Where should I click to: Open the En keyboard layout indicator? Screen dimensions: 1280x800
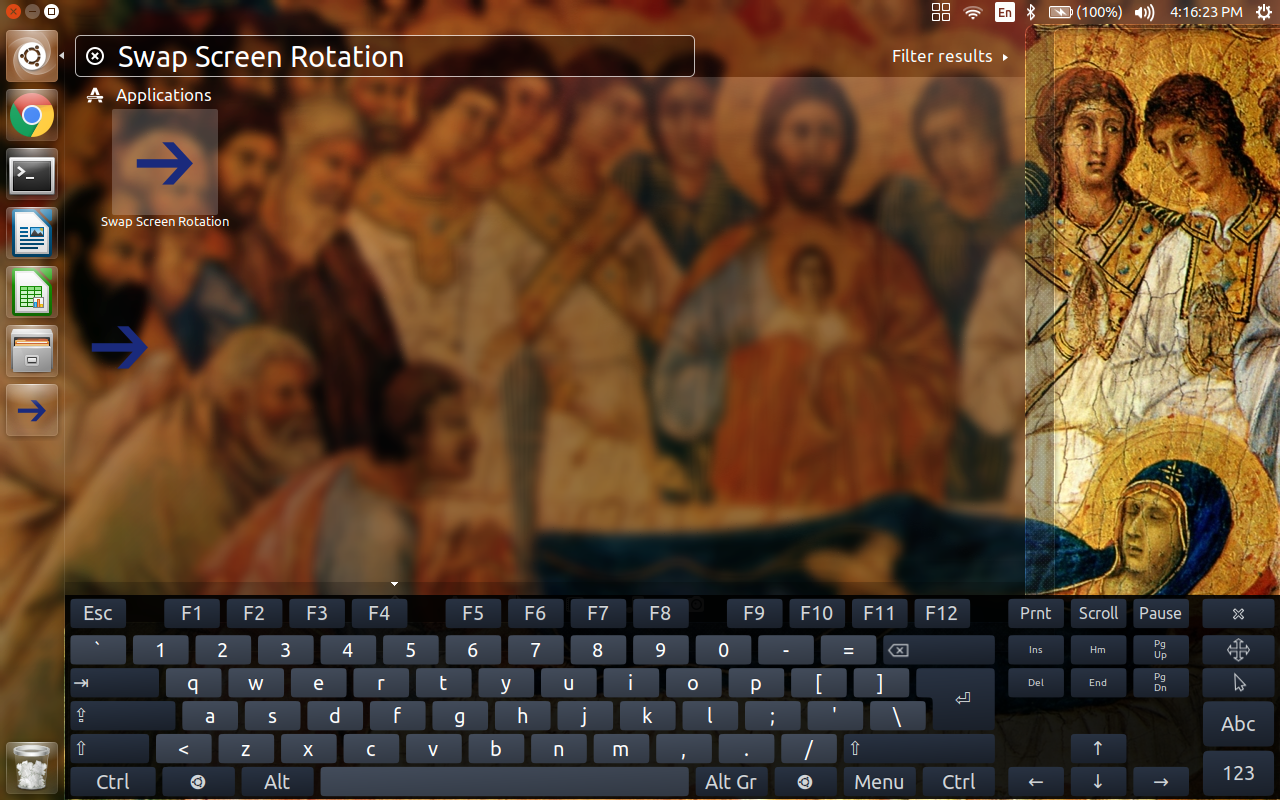coord(1004,12)
